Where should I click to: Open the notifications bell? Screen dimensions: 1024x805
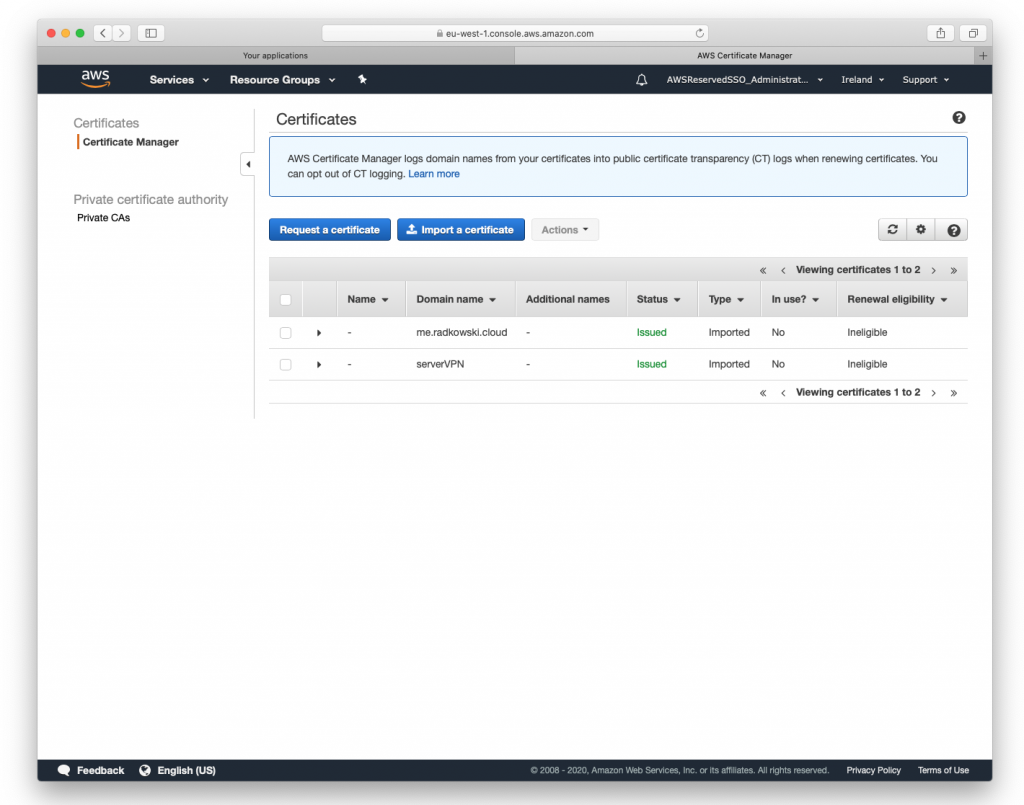tap(641, 80)
